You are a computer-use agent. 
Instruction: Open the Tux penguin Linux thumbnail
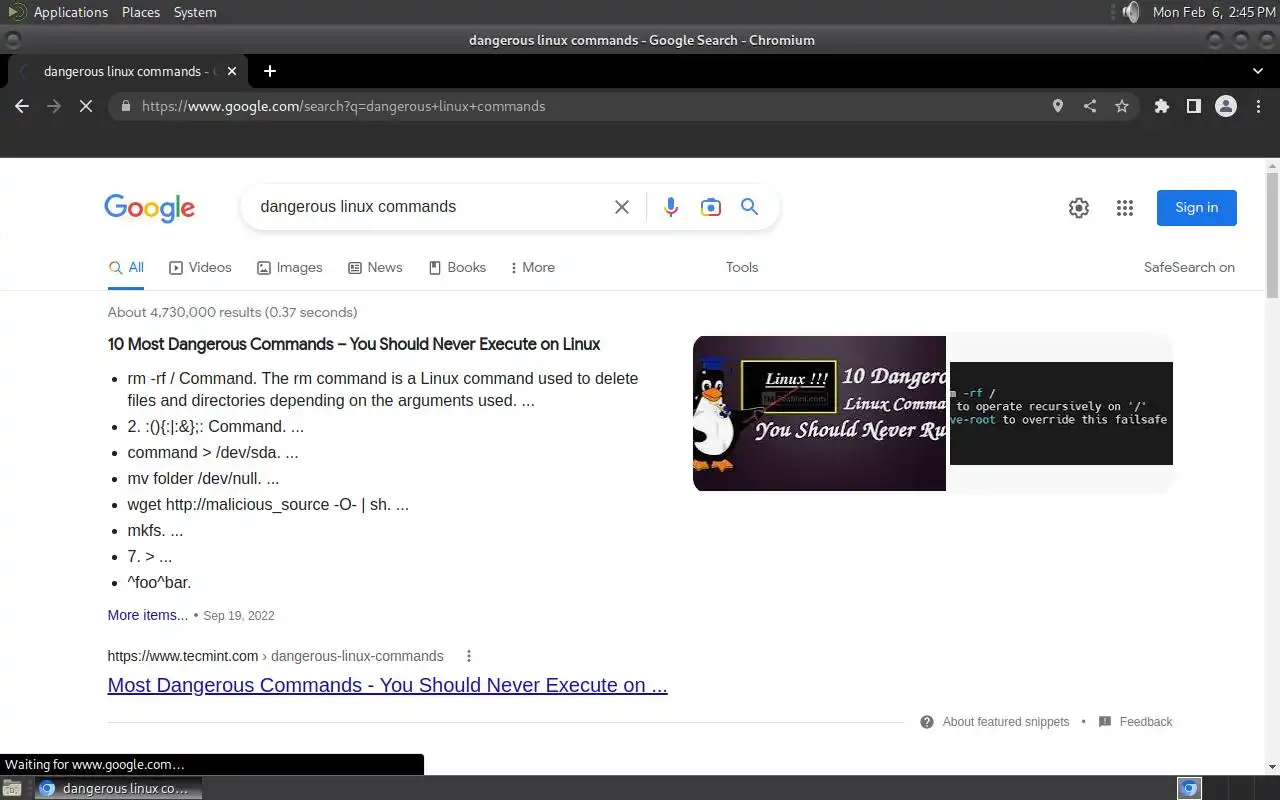click(x=819, y=413)
